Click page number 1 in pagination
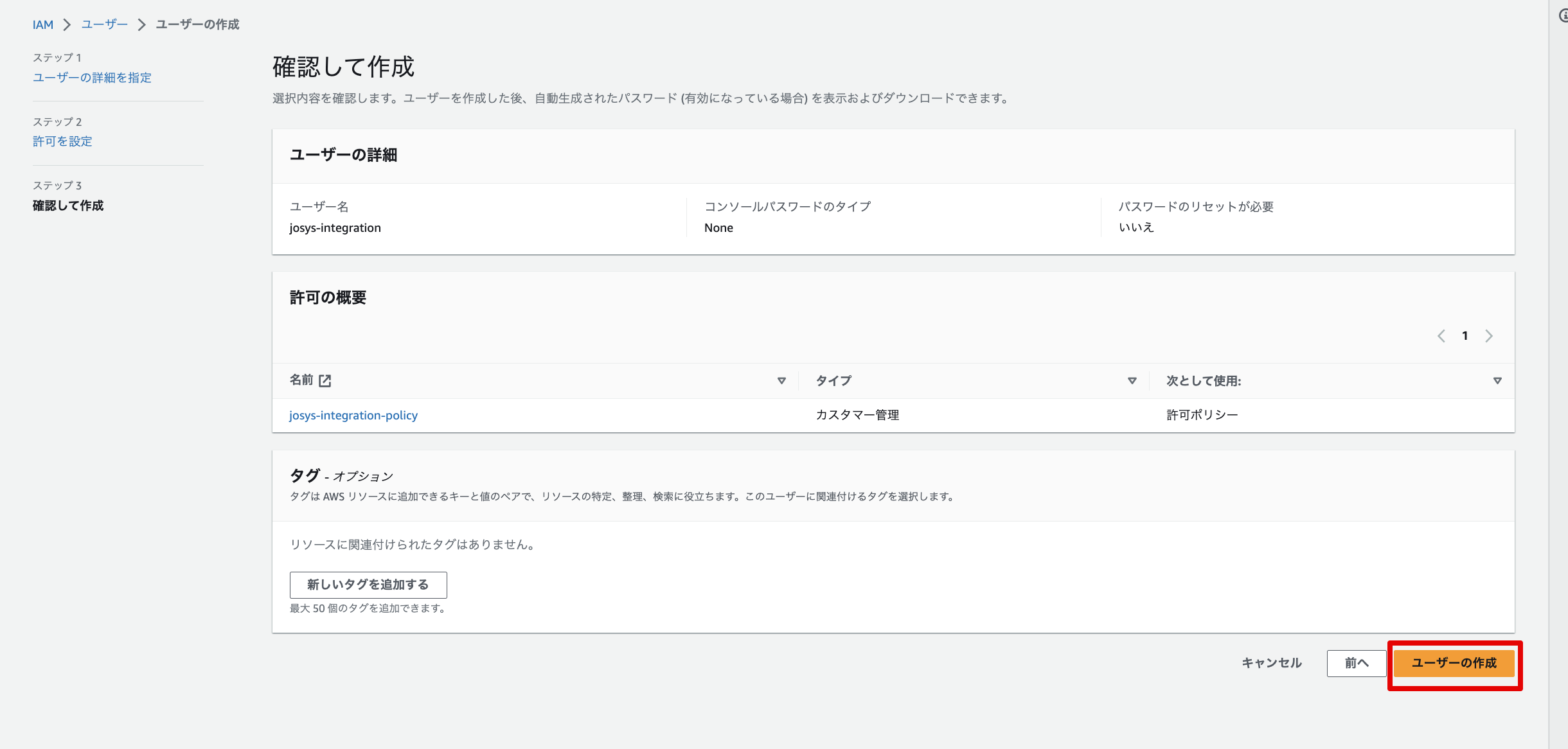The image size is (1568, 749). (x=1465, y=336)
